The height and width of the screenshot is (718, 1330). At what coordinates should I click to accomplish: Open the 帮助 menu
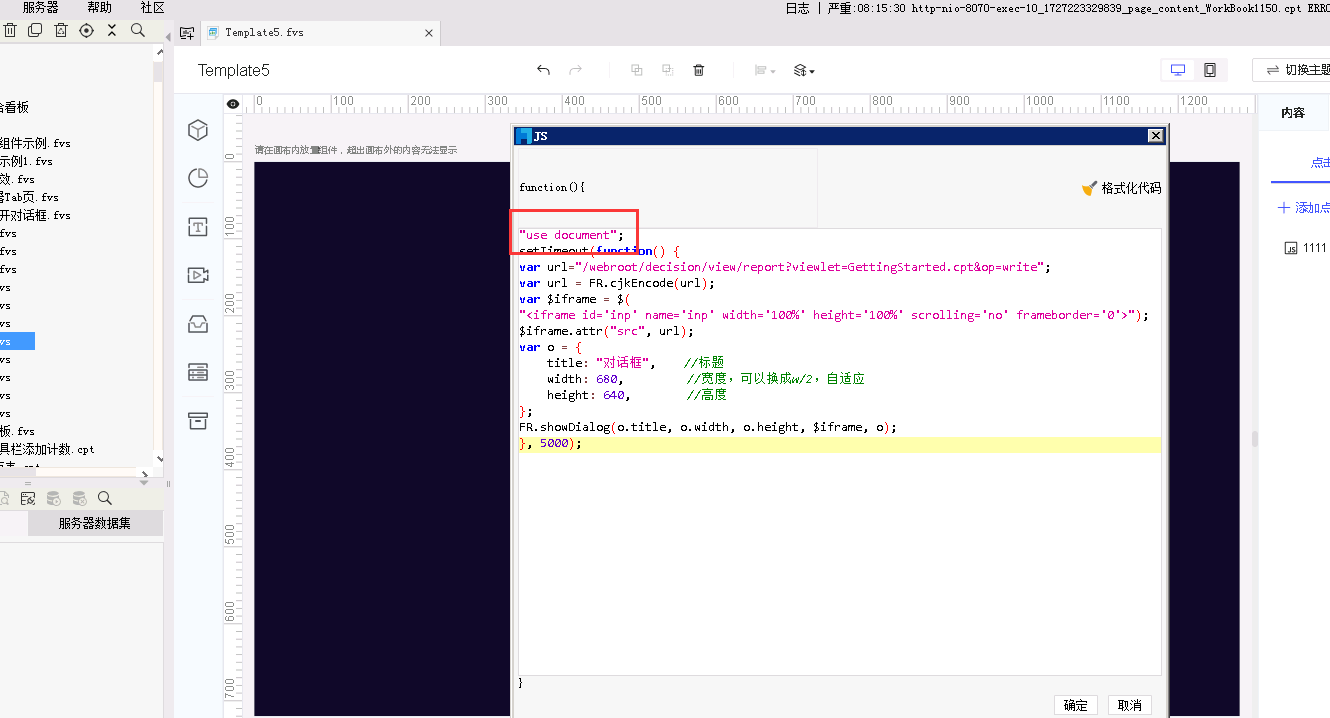tap(99, 7)
